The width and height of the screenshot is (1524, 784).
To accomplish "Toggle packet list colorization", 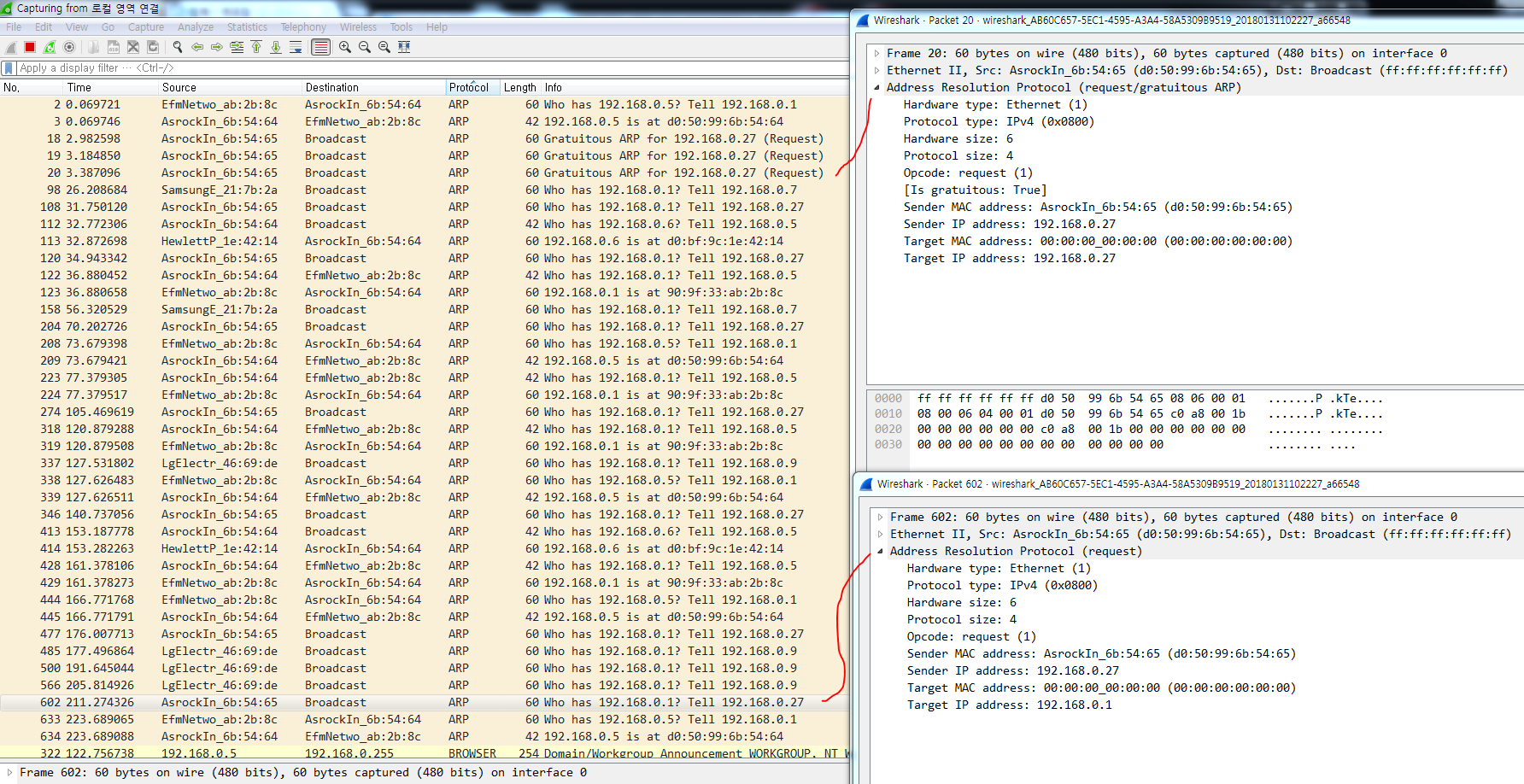I will (320, 47).
